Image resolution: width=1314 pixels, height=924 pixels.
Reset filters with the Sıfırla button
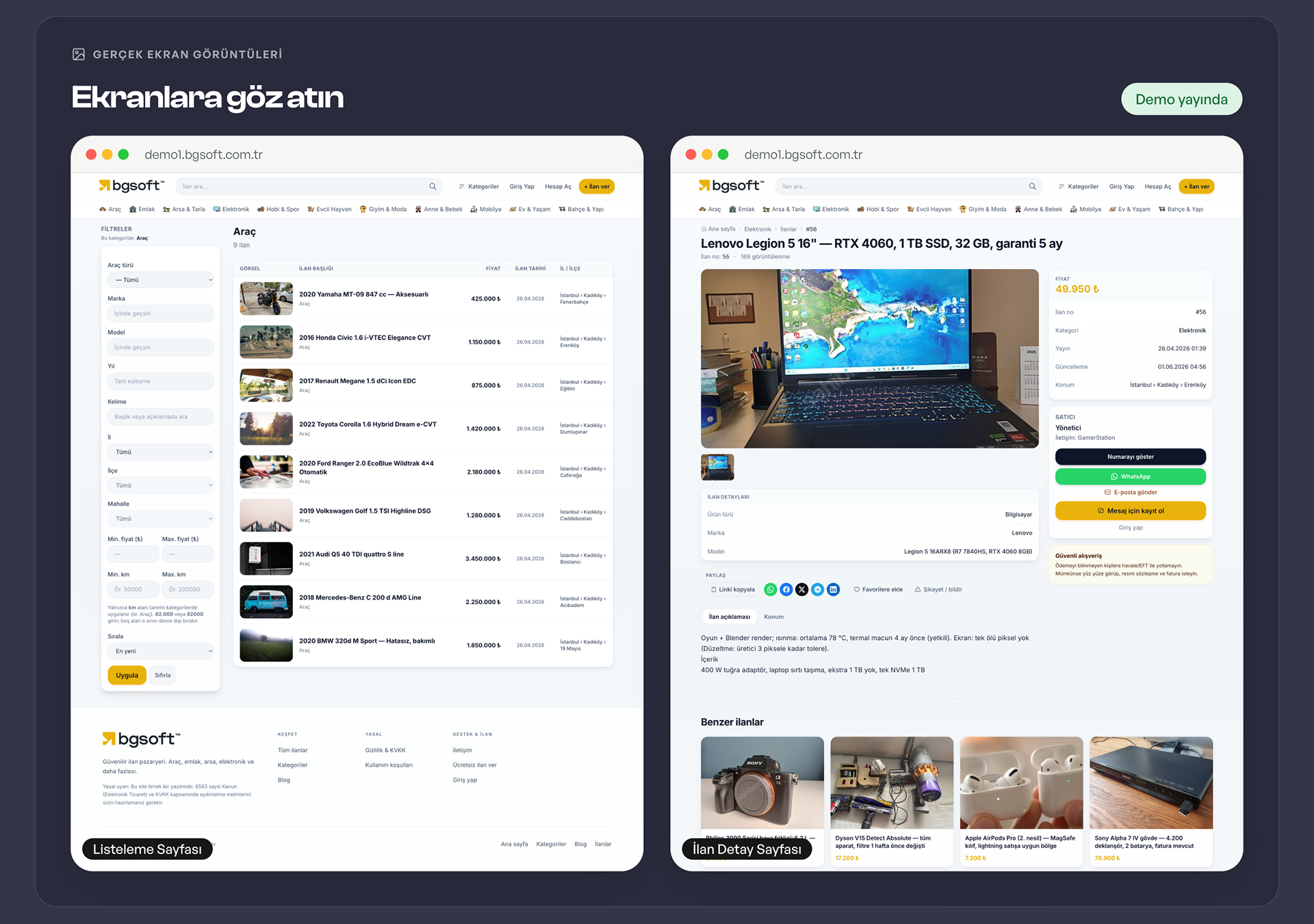pos(163,676)
